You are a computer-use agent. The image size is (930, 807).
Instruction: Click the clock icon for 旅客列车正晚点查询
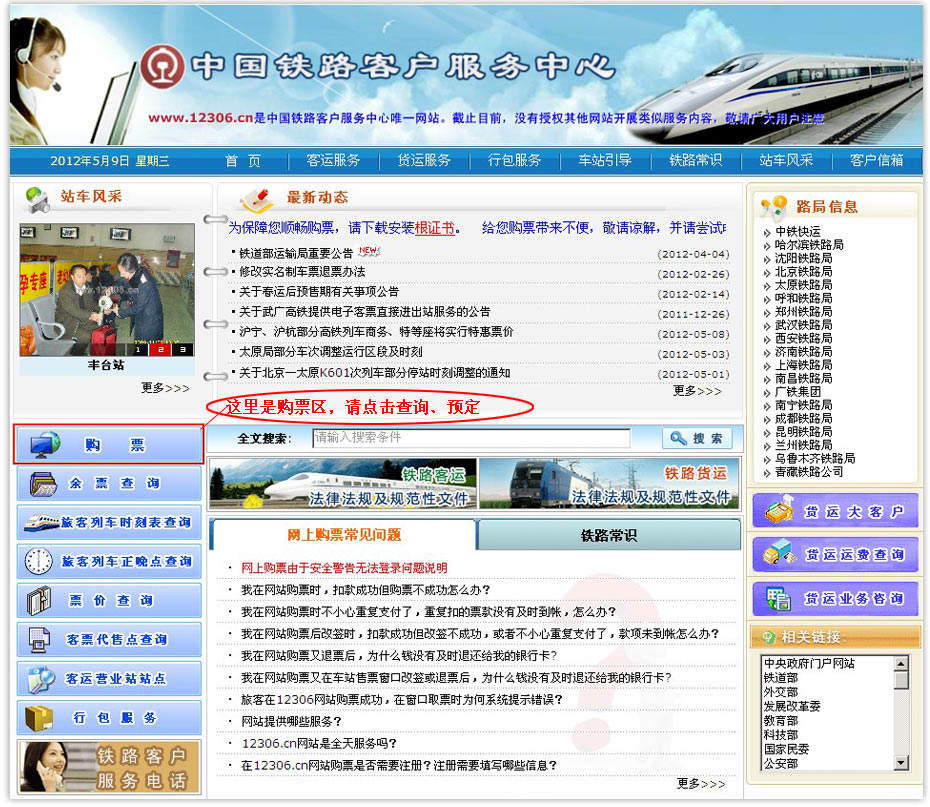click(39, 561)
